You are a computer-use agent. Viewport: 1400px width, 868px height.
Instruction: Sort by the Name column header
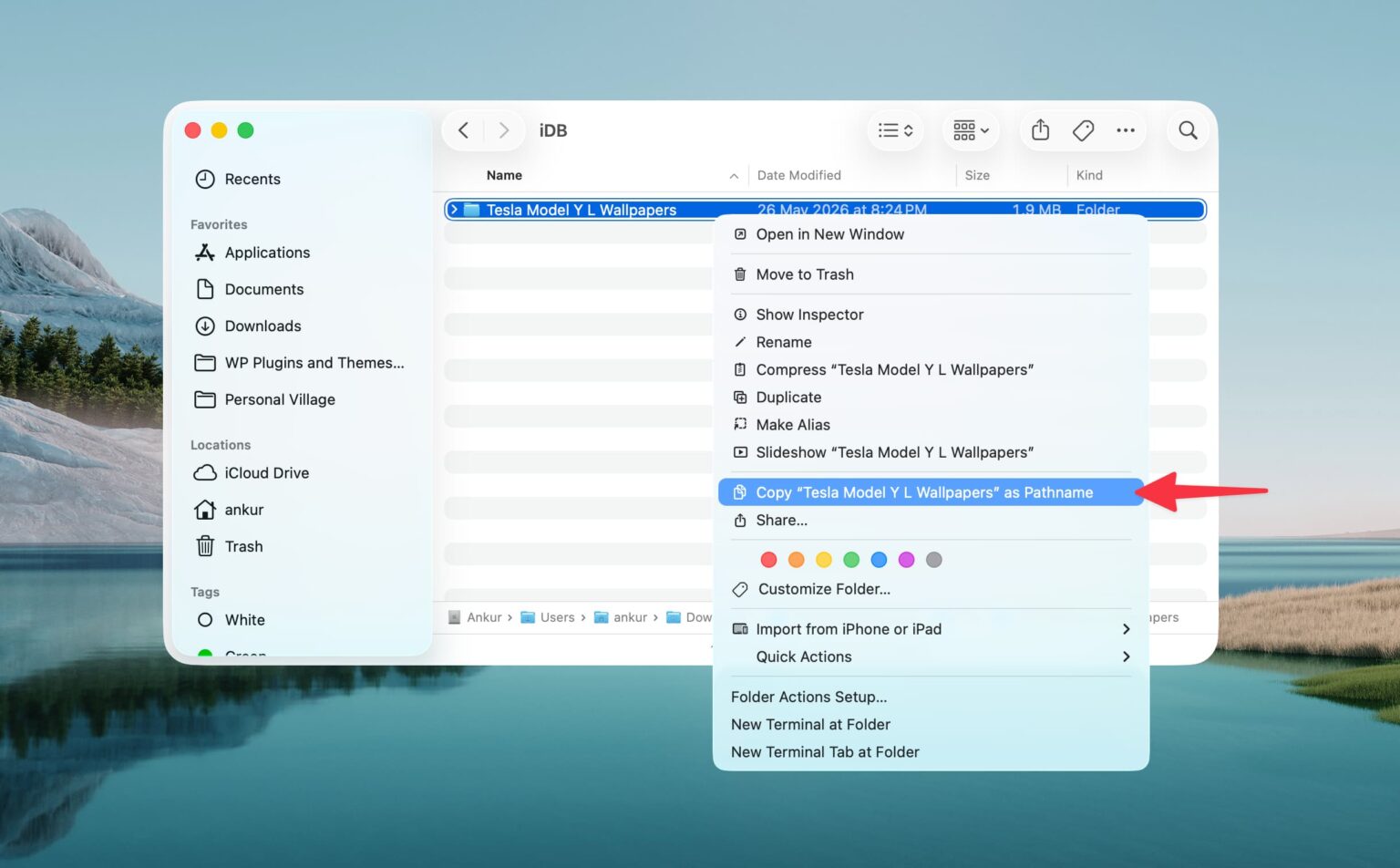point(504,175)
